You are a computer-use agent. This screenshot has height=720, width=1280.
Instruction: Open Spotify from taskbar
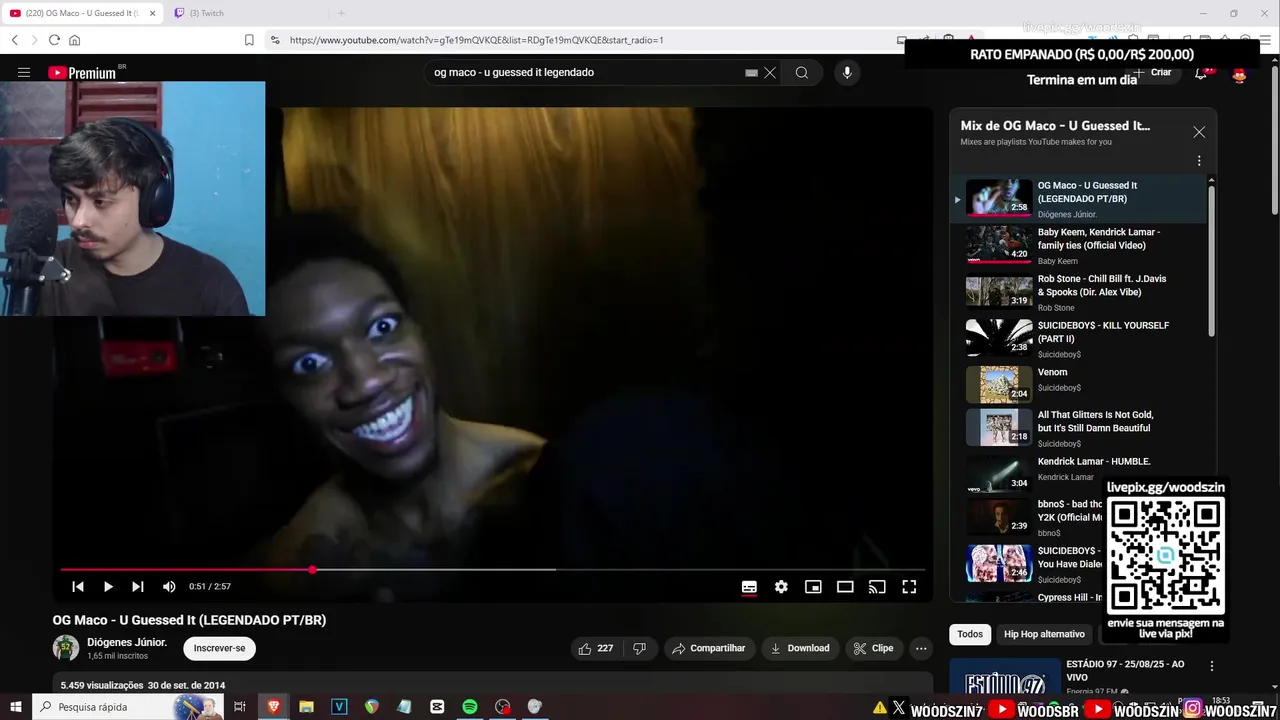pos(470,707)
